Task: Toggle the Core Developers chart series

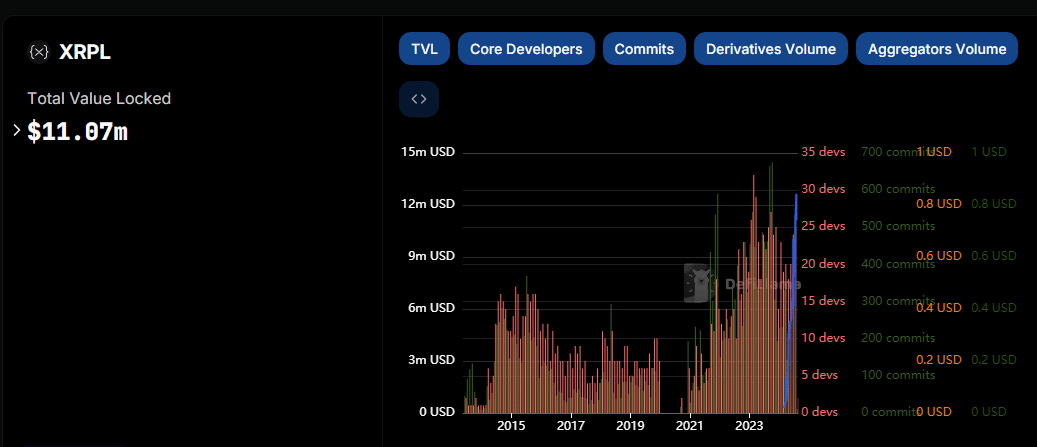Action: [x=526, y=49]
